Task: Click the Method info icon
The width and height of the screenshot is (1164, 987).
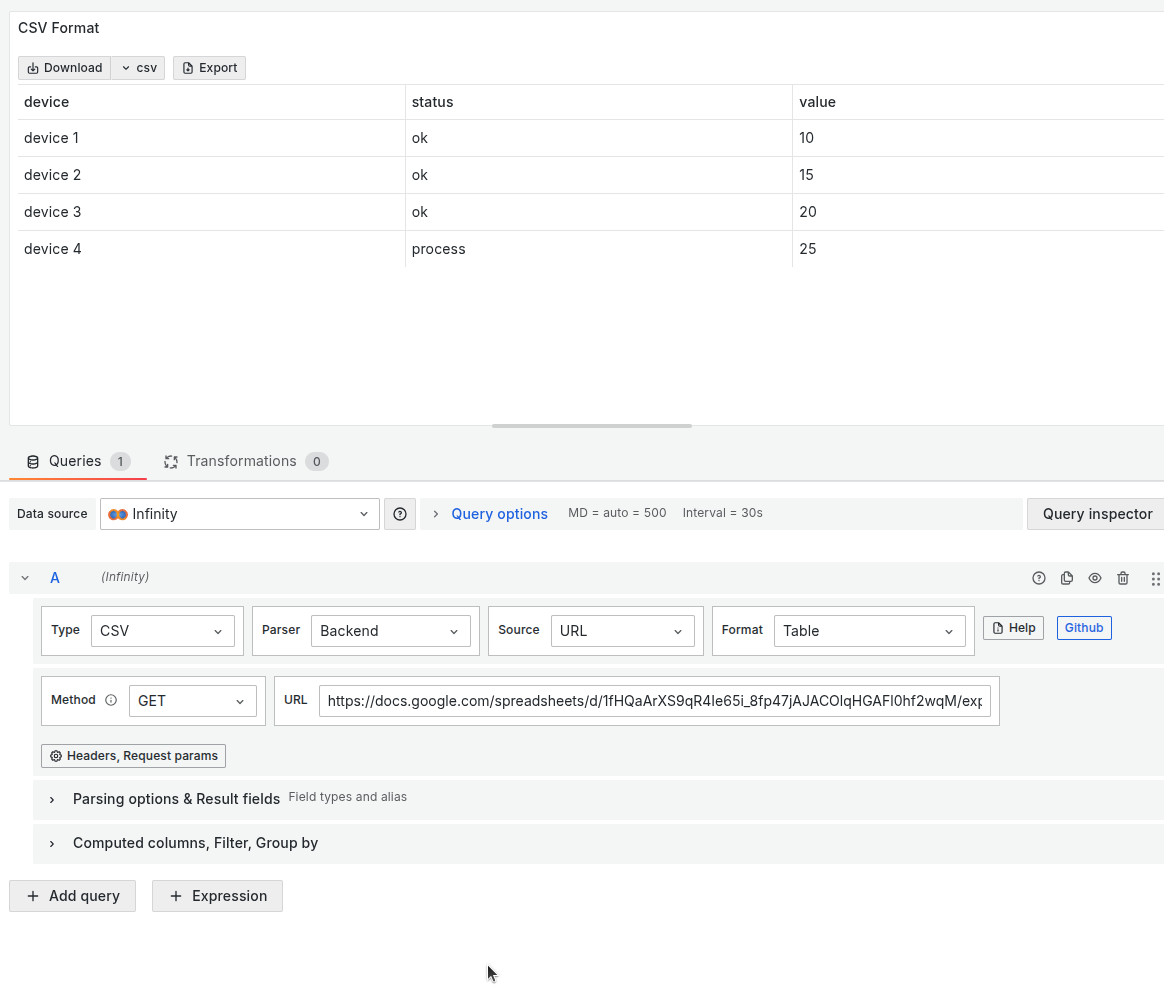Action: [x=110, y=700]
